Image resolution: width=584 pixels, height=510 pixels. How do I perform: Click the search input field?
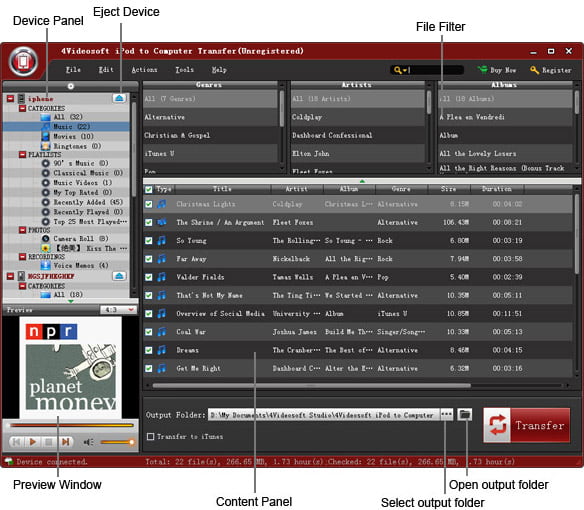[436, 70]
